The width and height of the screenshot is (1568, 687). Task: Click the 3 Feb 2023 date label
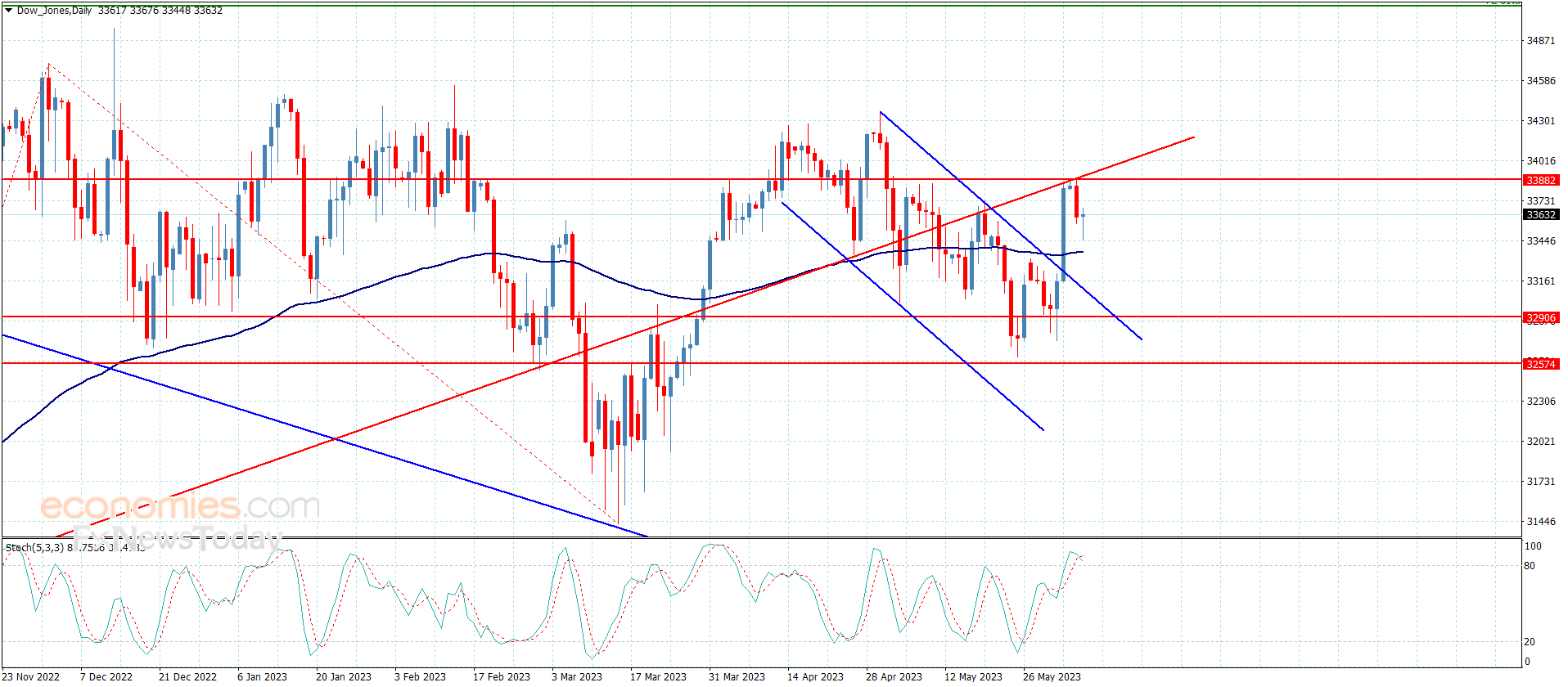(x=420, y=676)
